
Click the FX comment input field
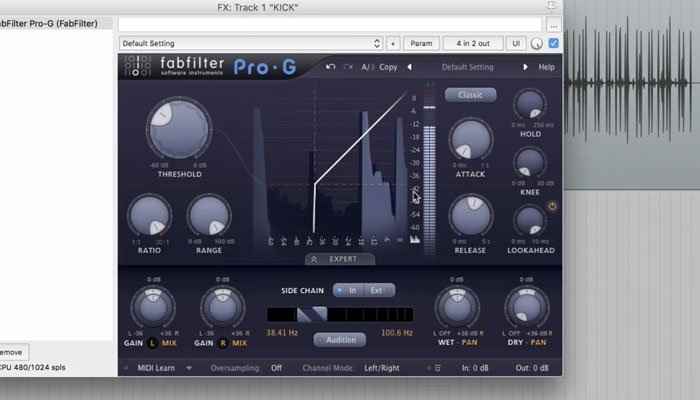tap(330, 25)
